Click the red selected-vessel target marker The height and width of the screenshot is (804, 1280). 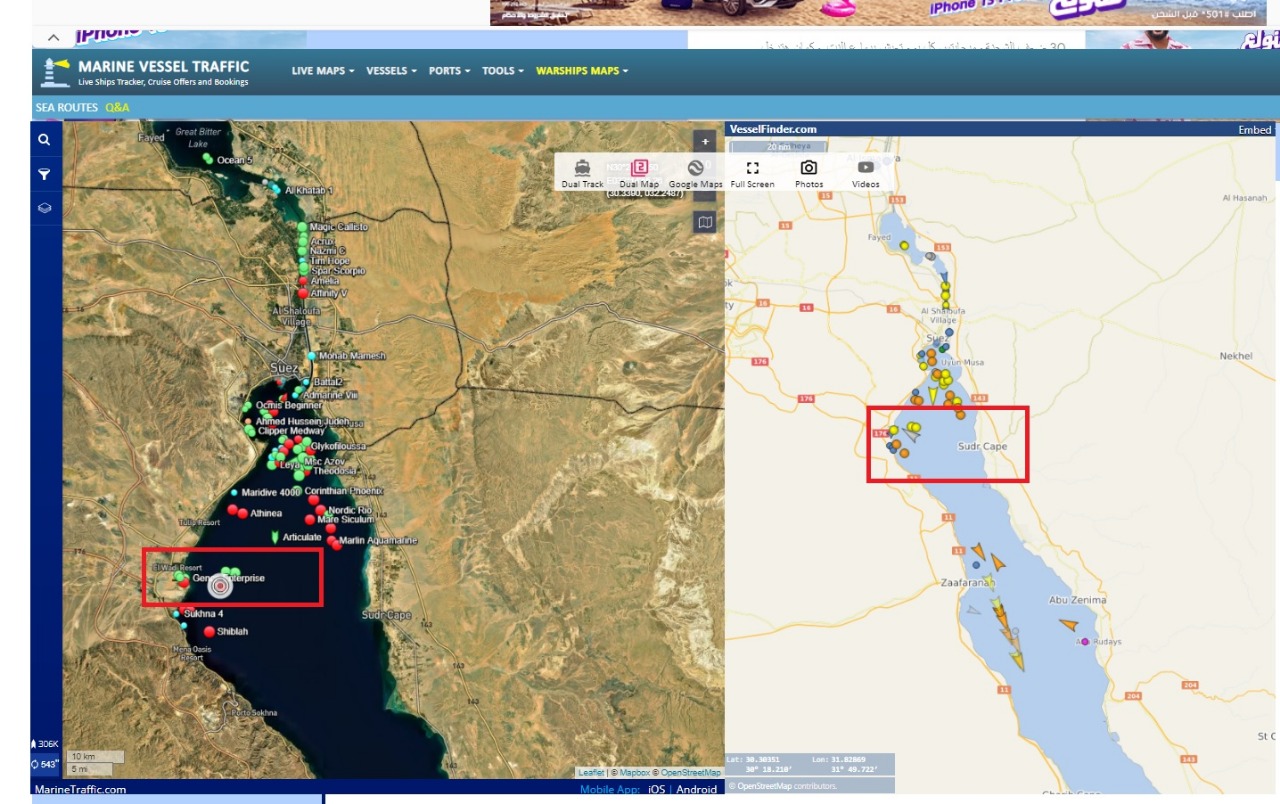click(x=221, y=587)
